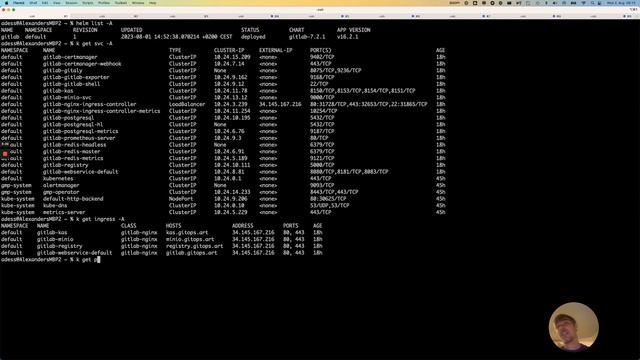Click the presenter webcam thumbnail
640x360 pixels.
coord(573,327)
